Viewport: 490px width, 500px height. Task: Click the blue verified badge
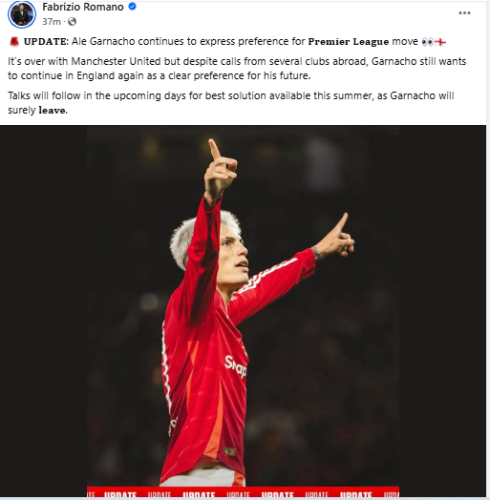(132, 6)
